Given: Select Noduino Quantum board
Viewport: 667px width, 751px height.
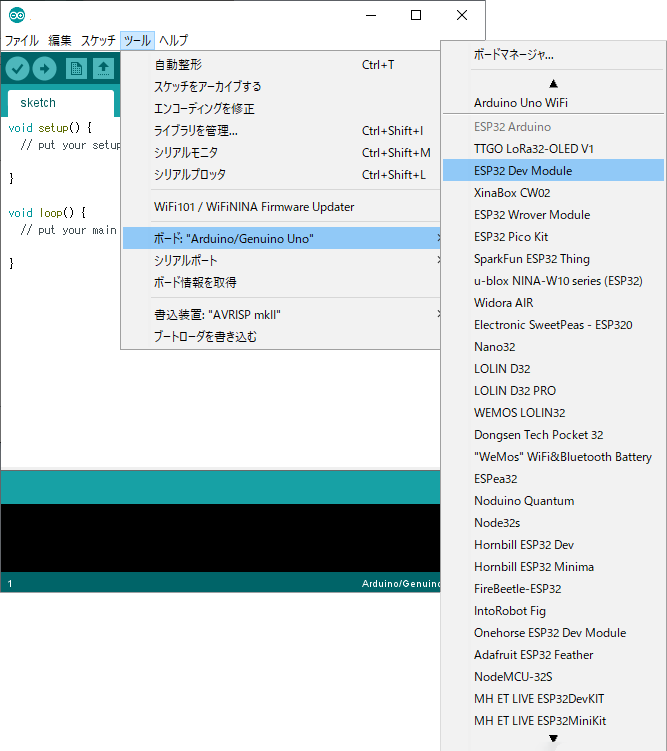Looking at the screenshot, I should [x=553, y=501].
